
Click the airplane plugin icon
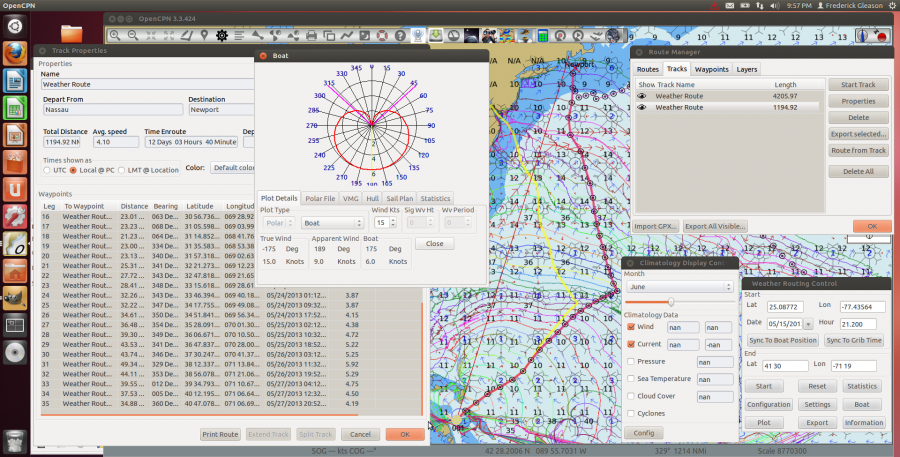[x=596, y=36]
